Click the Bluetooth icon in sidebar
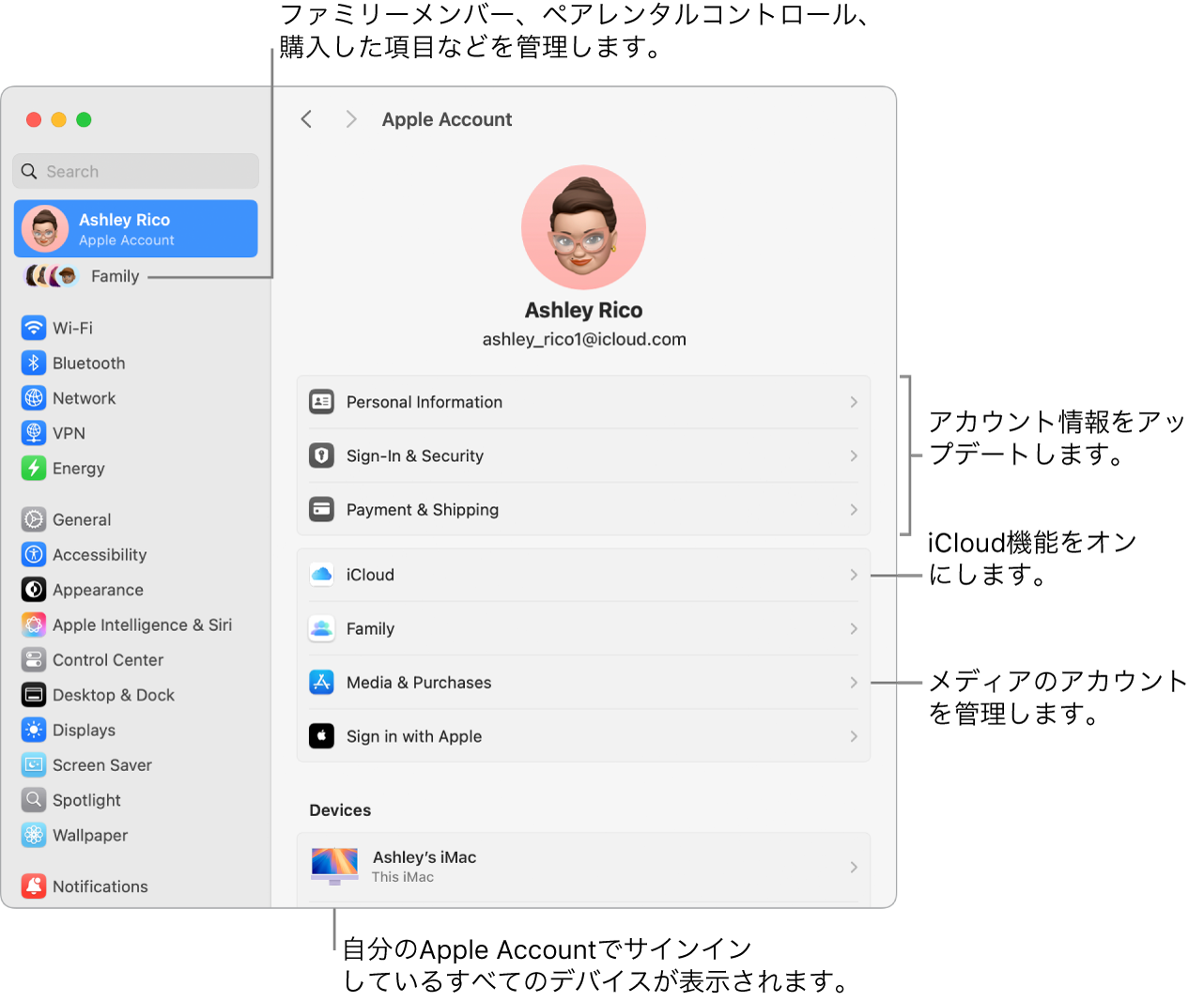Viewport: 1204px width, 1002px height. pyautogui.click(x=34, y=362)
